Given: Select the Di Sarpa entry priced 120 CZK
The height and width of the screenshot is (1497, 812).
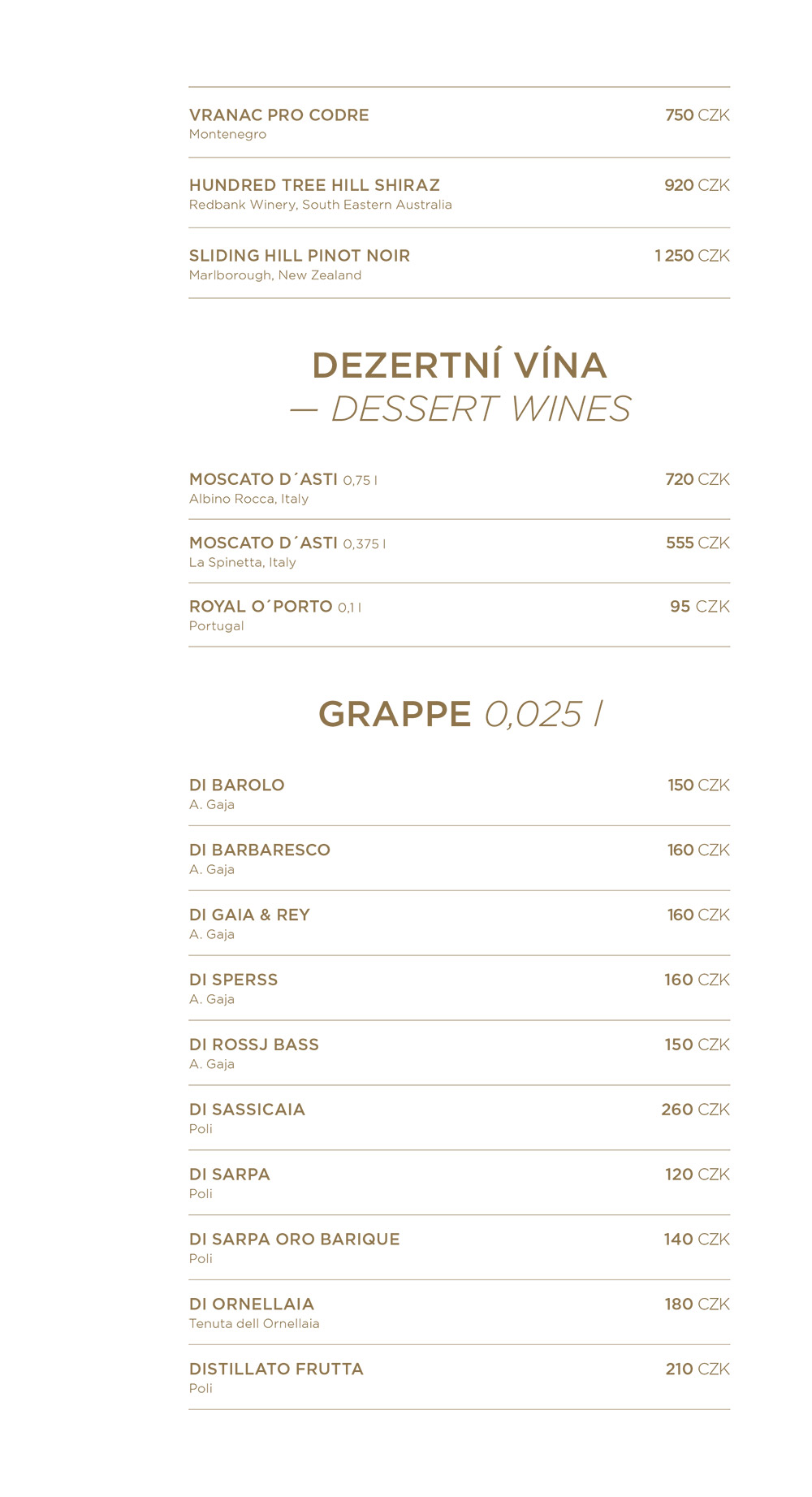Looking at the screenshot, I should pos(460,1183).
